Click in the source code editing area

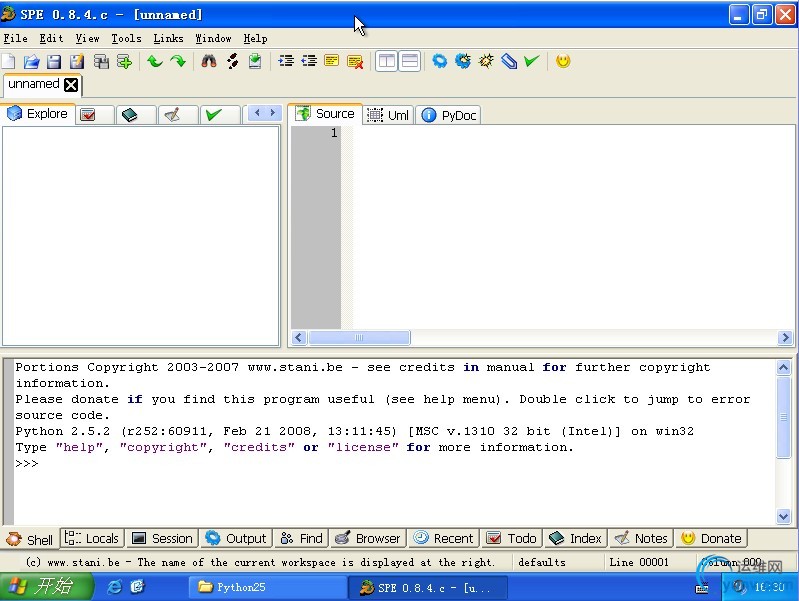click(573, 227)
